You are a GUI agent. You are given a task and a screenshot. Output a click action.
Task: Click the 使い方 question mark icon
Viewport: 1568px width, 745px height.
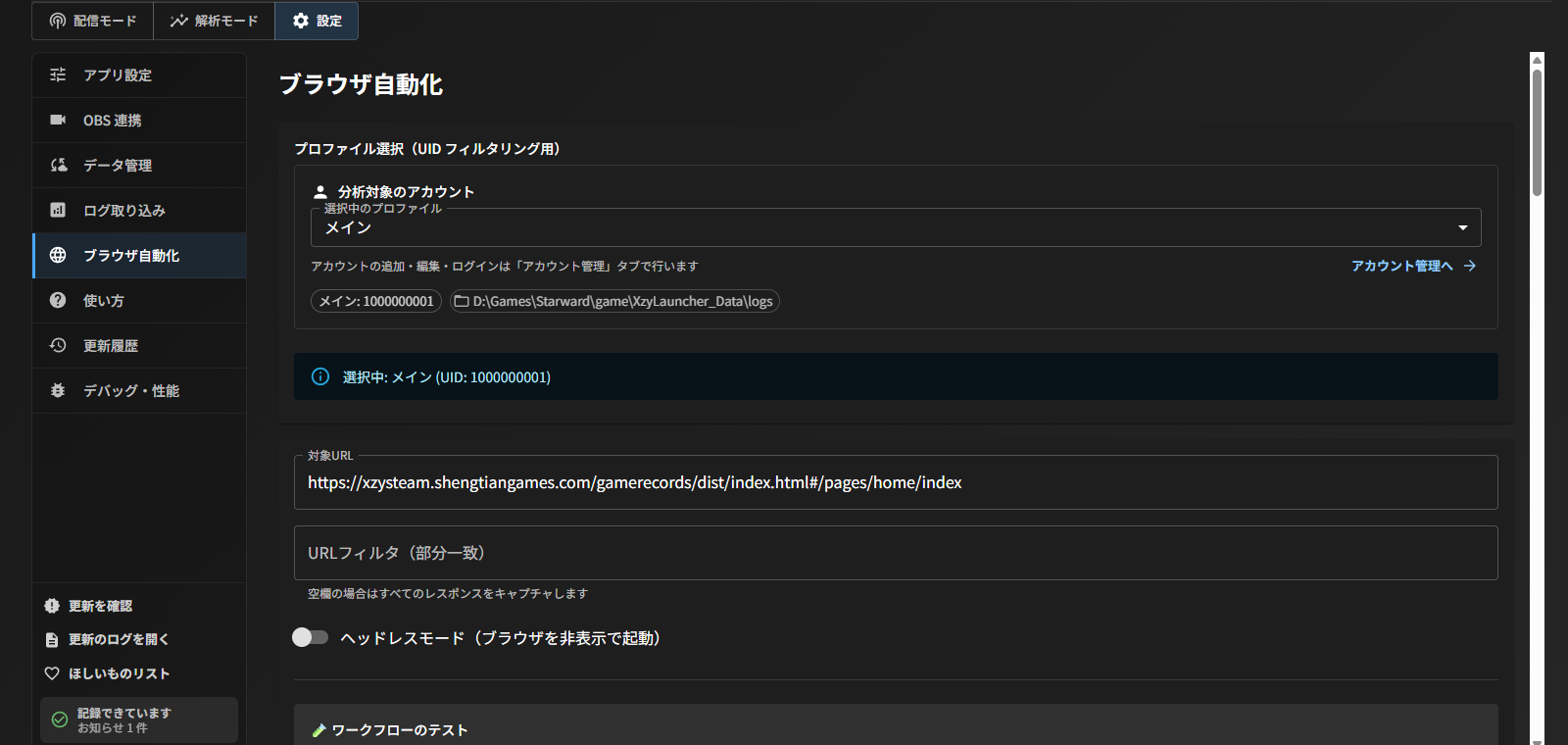58,300
